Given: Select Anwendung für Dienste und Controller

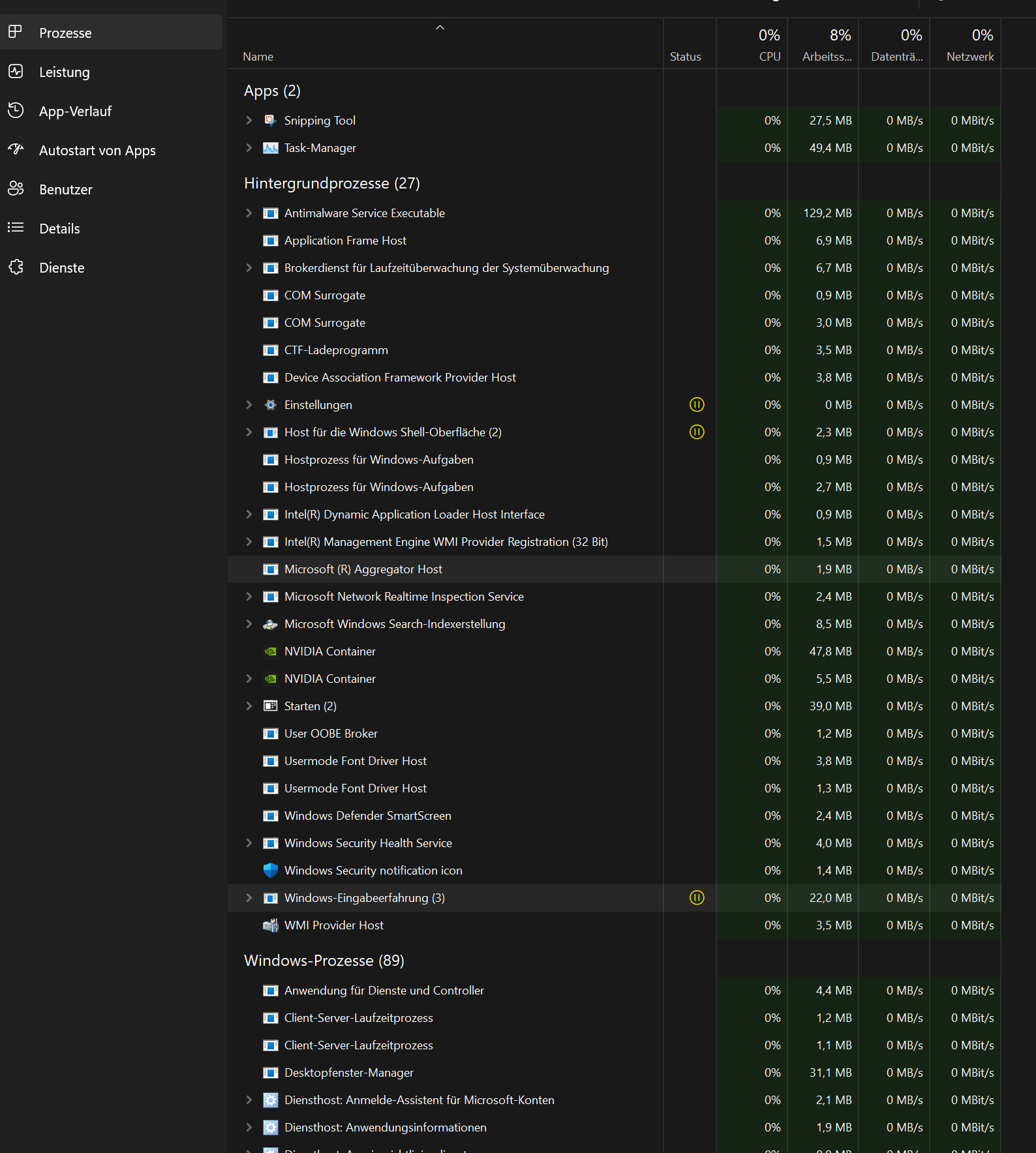Looking at the screenshot, I should click(x=614, y=991).
